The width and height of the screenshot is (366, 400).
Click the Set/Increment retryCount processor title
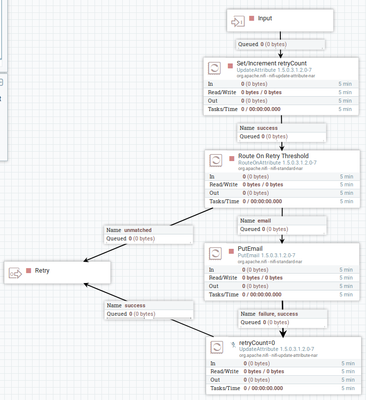pyautogui.click(x=272, y=63)
